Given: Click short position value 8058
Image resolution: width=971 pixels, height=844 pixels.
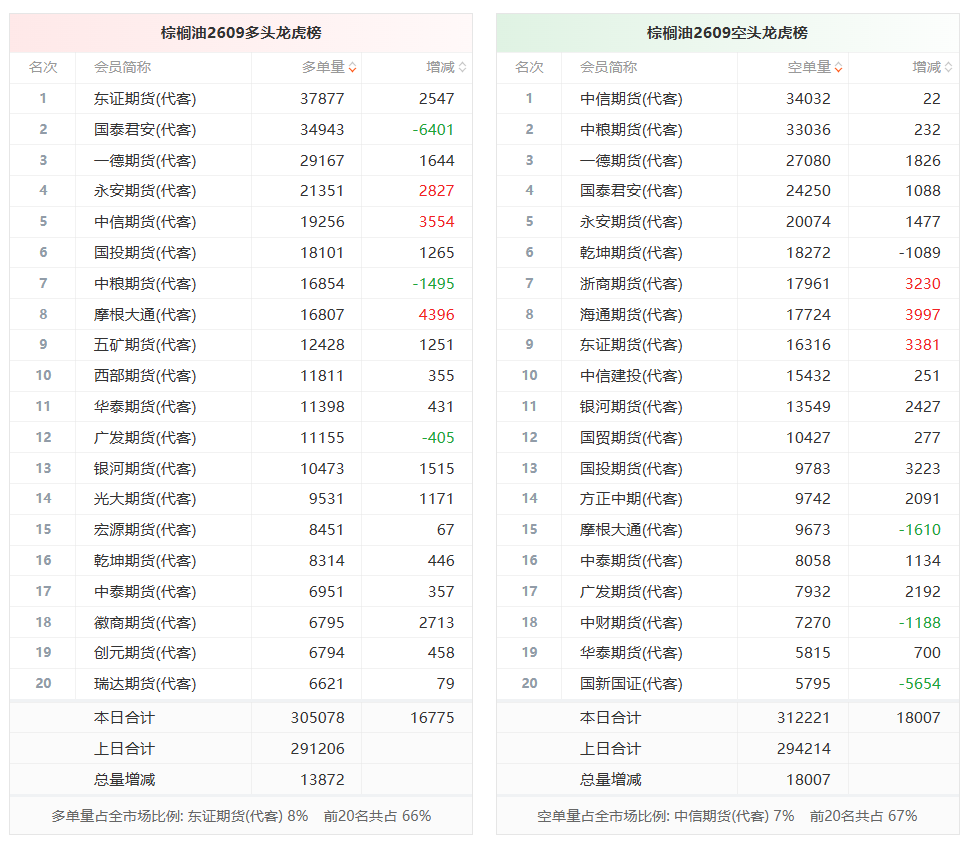Looking at the screenshot, I should click(x=812, y=562).
